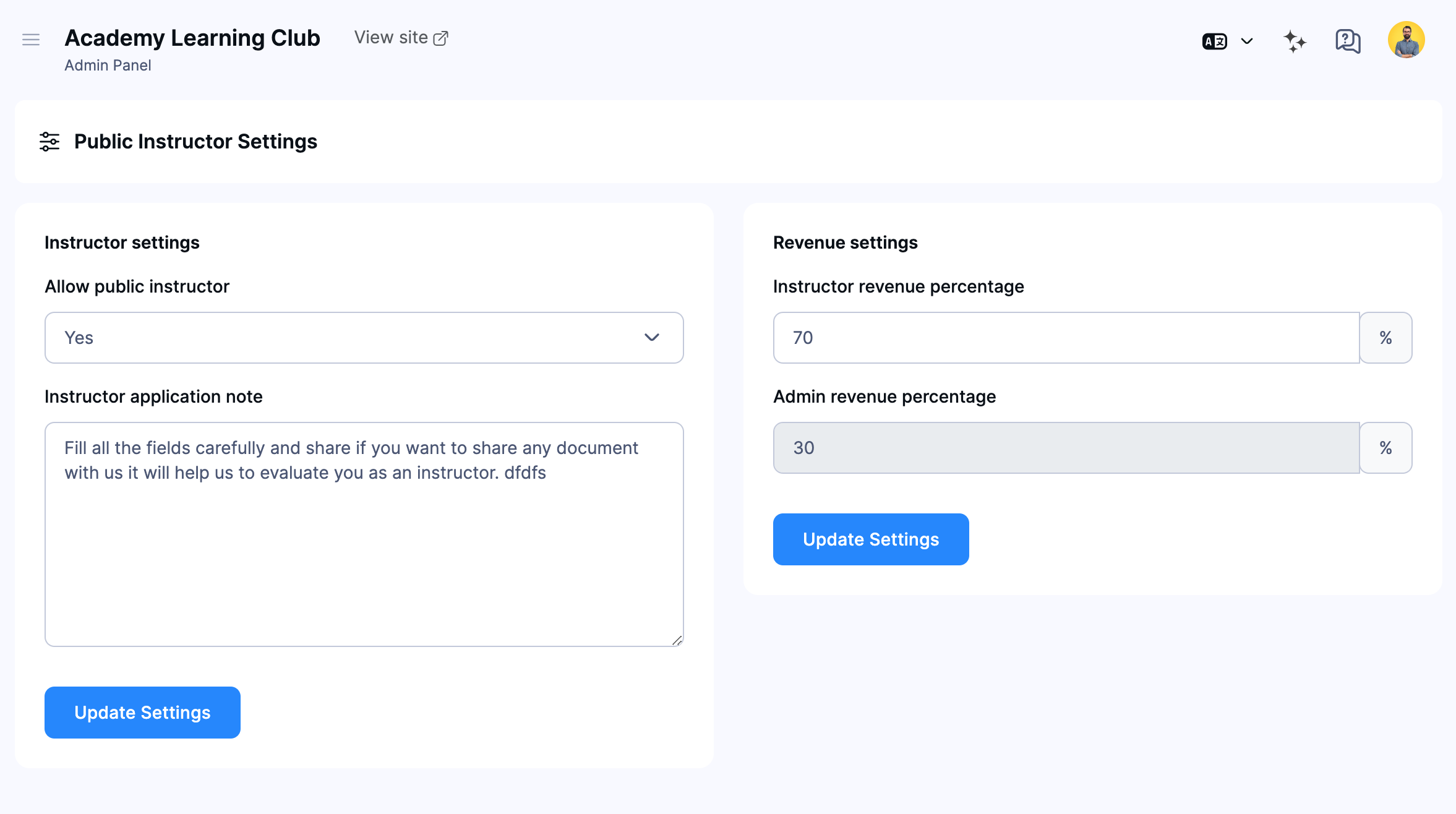
Task: Open the help chat icon
Action: click(x=1347, y=41)
